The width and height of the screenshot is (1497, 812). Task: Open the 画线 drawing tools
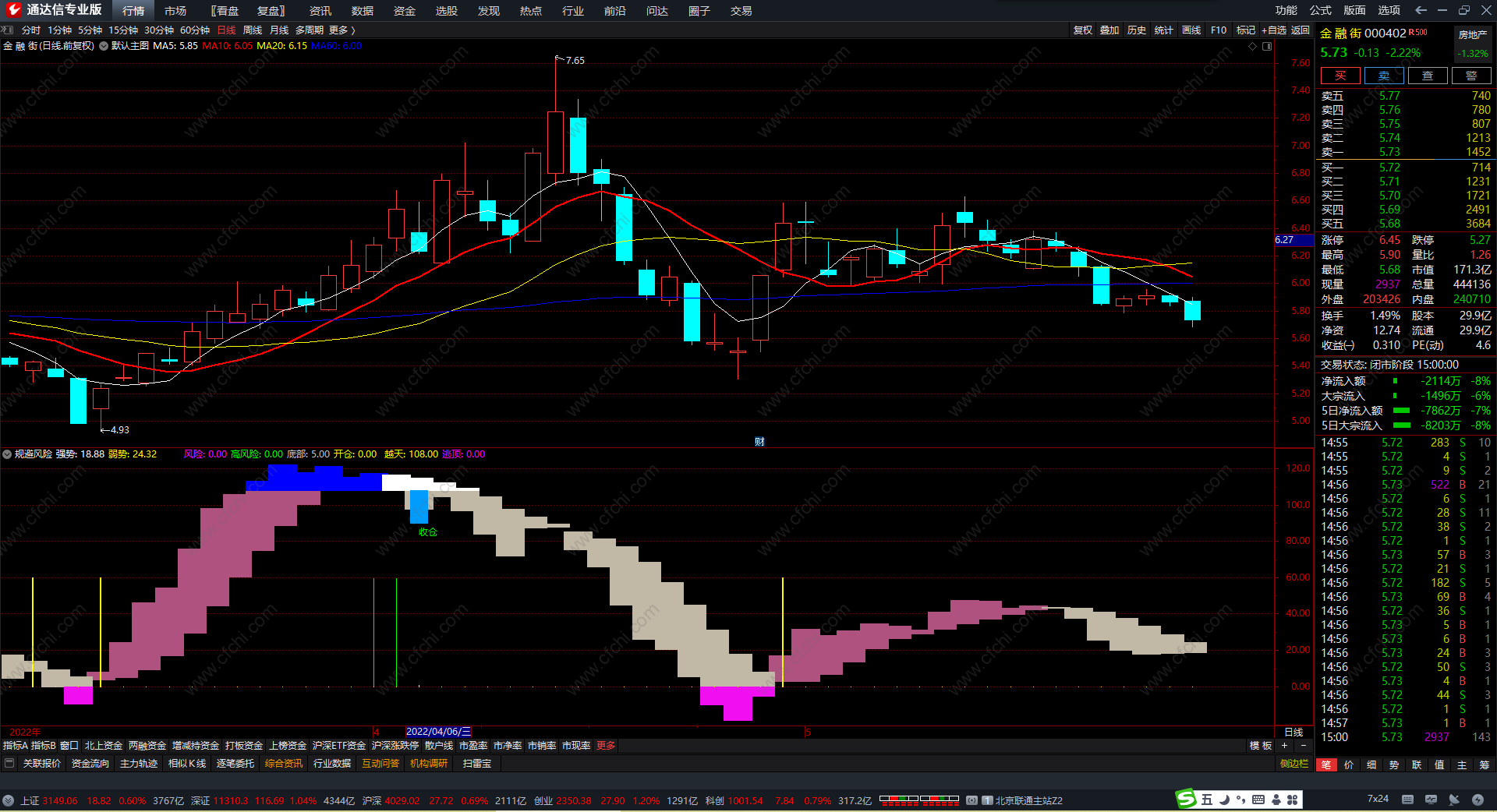point(1191,30)
